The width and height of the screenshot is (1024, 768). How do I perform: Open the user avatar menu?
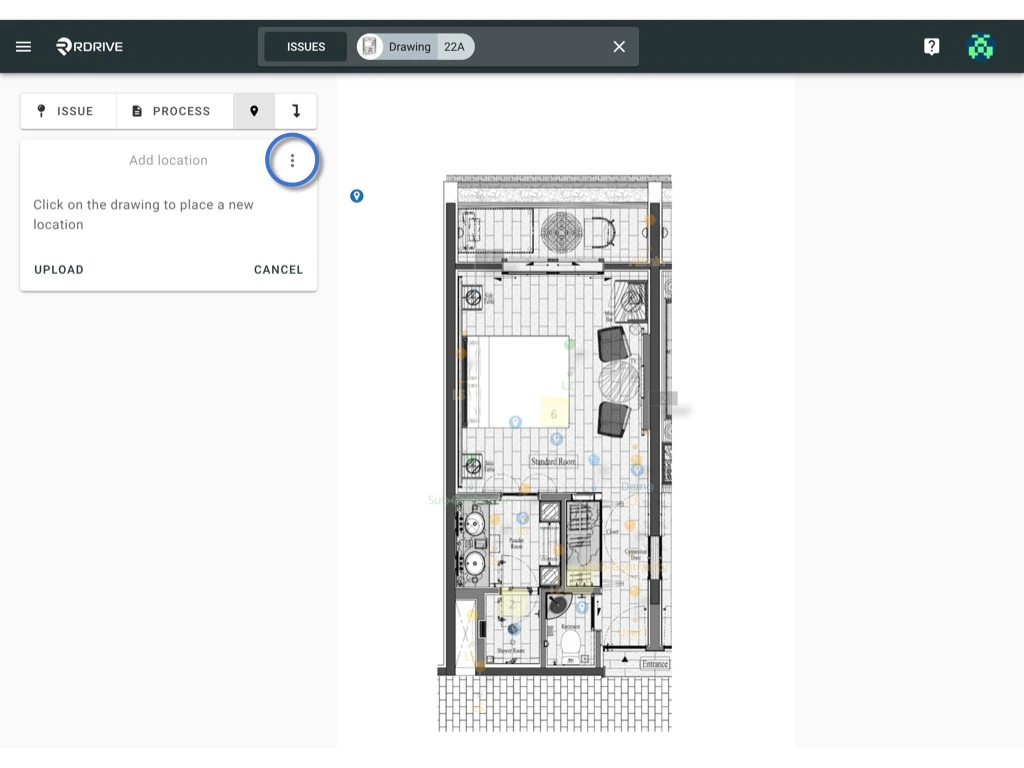pos(980,46)
